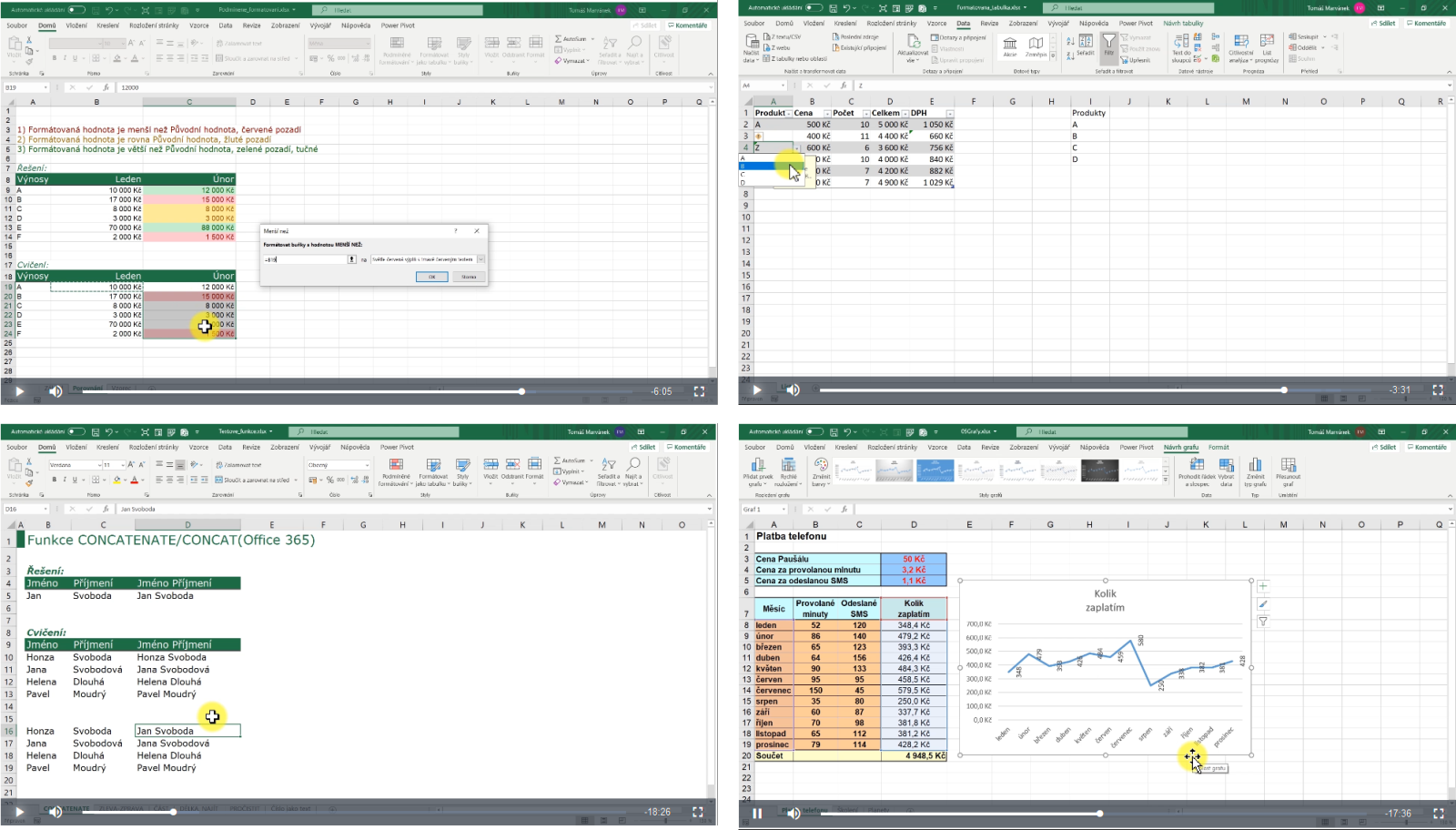1456x830 pixels.
Task: Toggle autosave switch in the top-left Excel window
Action: click(x=76, y=10)
